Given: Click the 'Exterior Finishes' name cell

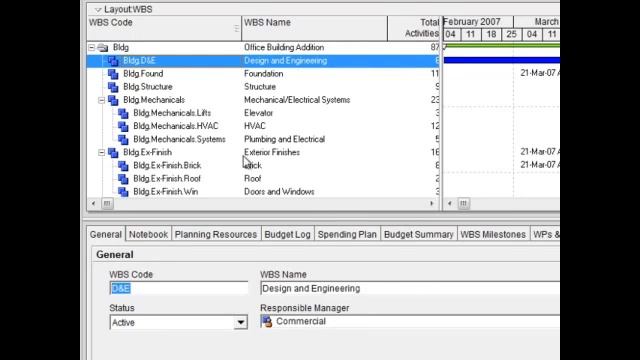Looking at the screenshot, I should 272,152.
